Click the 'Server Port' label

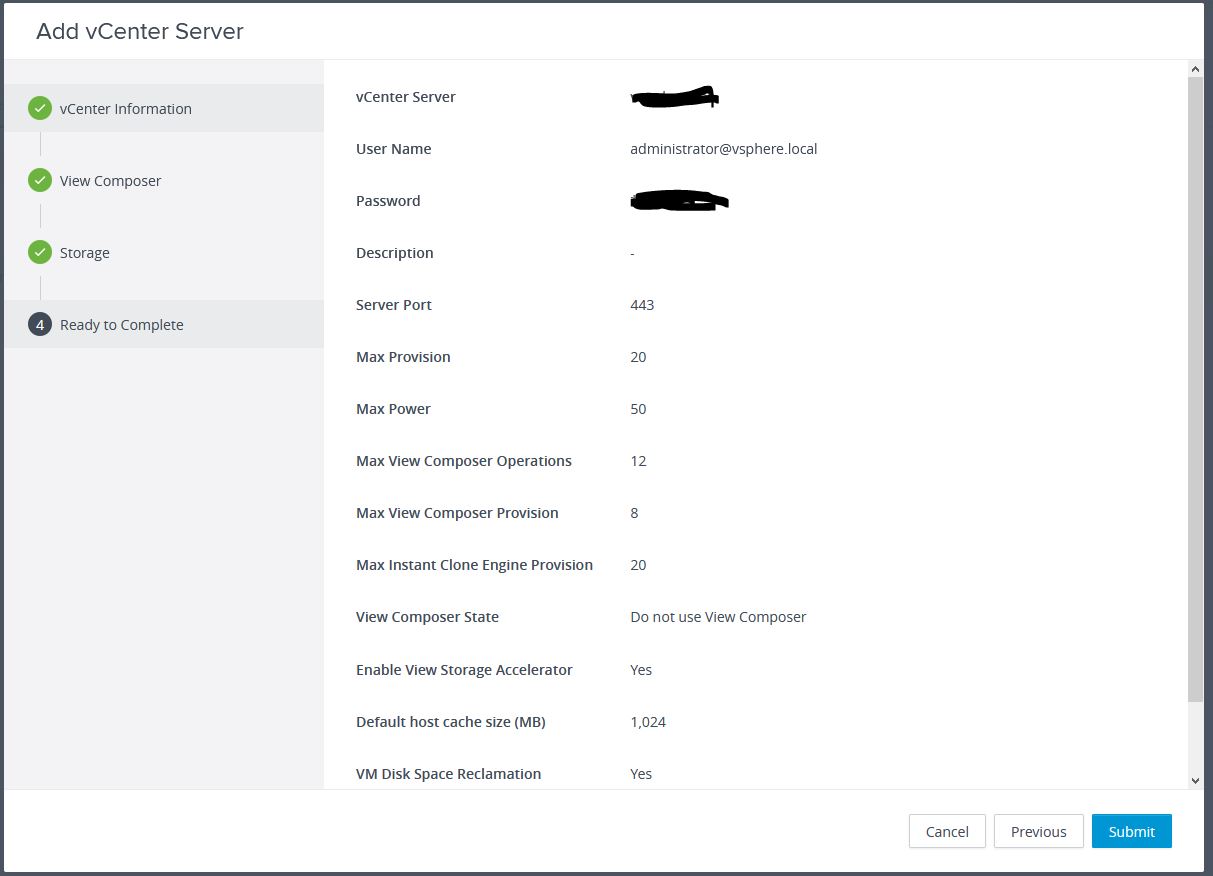(x=394, y=305)
